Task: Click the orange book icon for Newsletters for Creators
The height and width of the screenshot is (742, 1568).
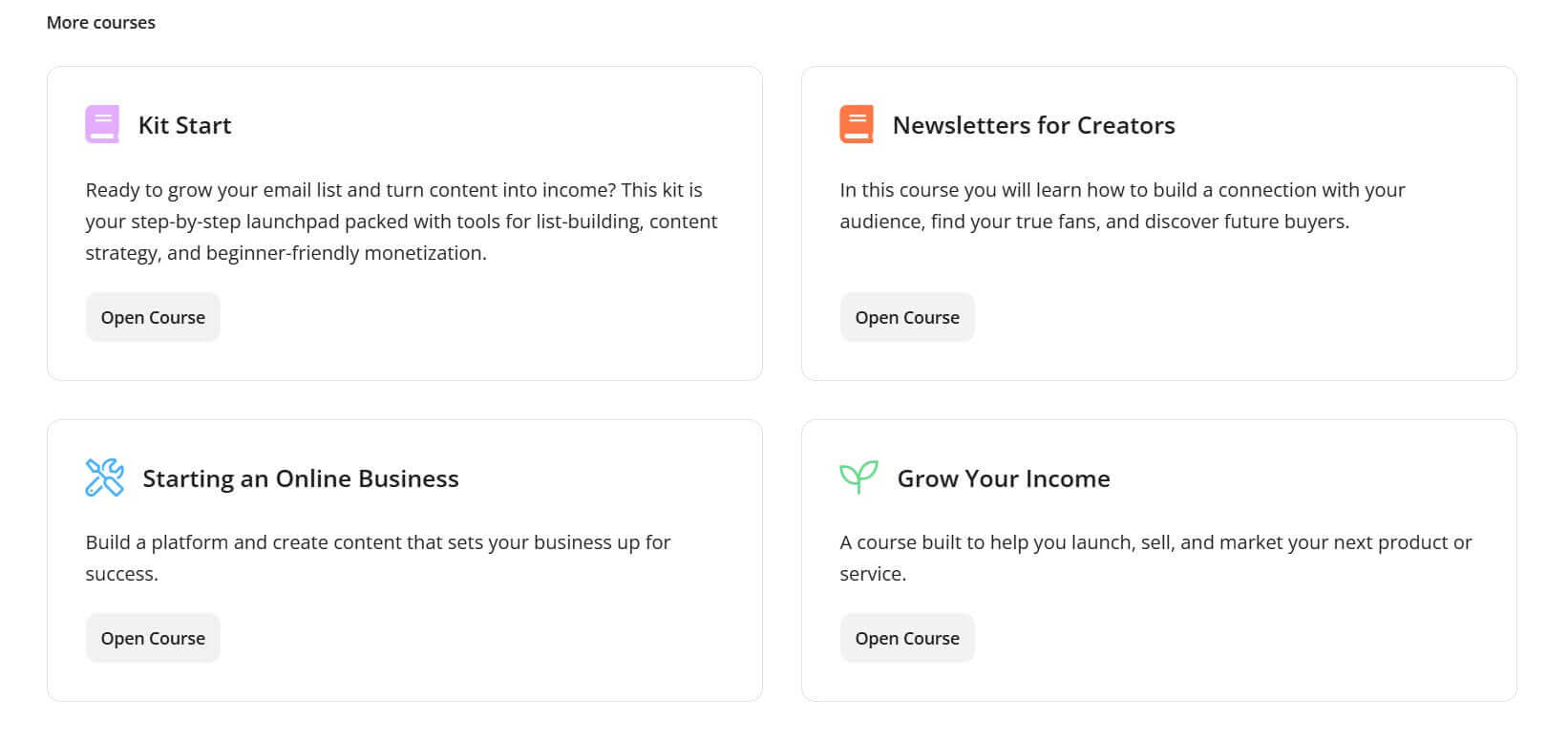Action: [x=857, y=123]
